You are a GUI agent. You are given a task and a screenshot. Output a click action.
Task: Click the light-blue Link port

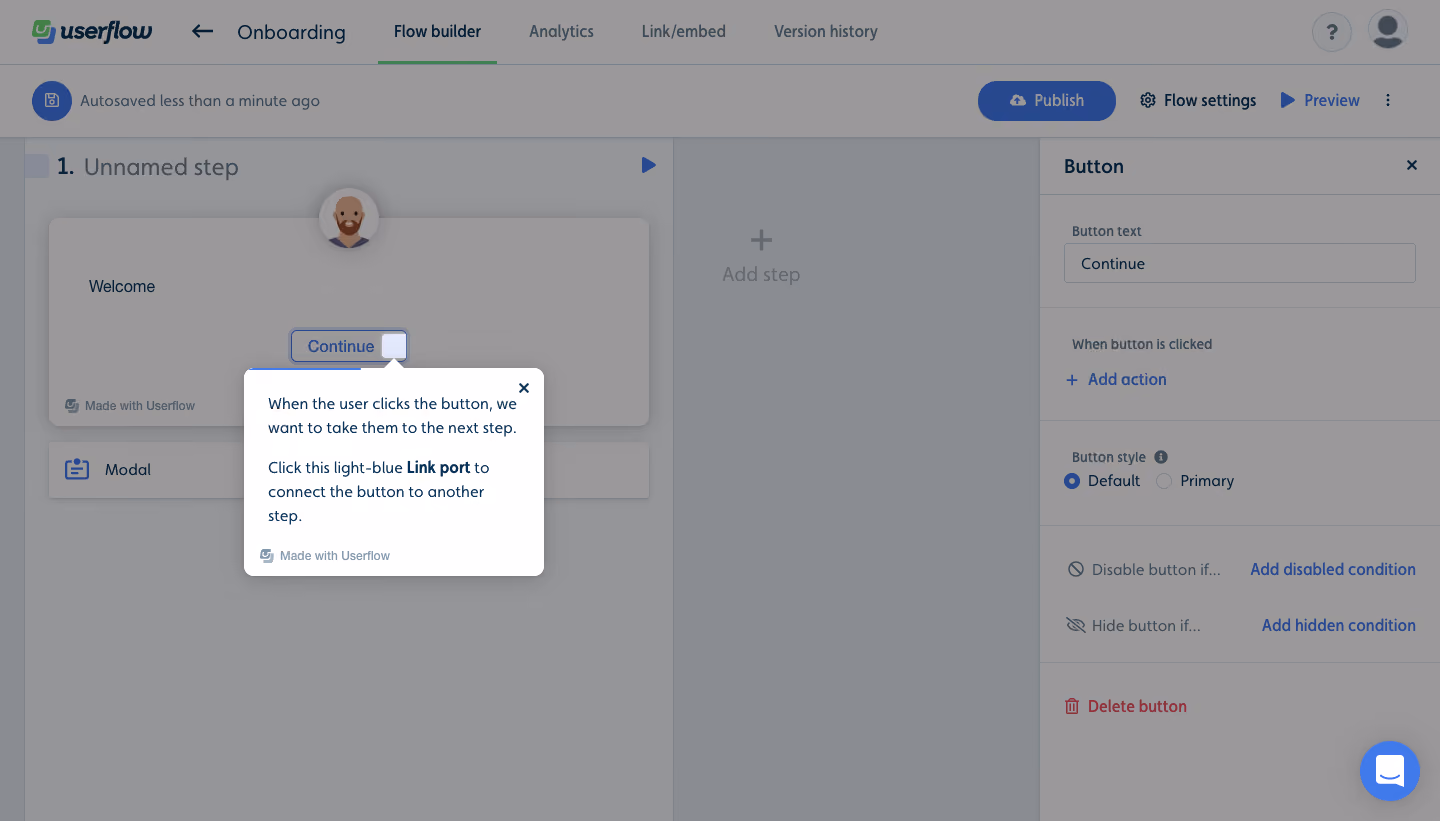pyautogui.click(x=394, y=346)
